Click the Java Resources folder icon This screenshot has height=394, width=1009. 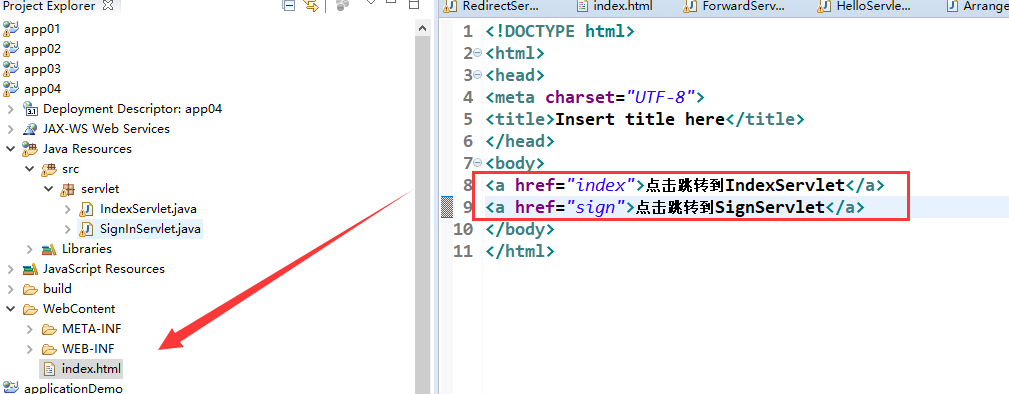pos(30,149)
